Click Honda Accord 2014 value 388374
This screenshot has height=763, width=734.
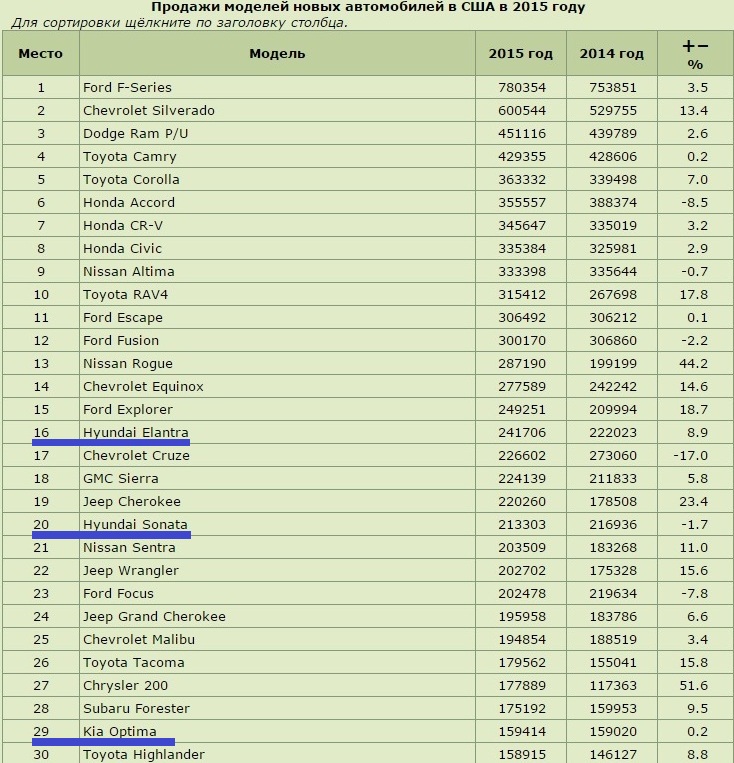click(613, 202)
